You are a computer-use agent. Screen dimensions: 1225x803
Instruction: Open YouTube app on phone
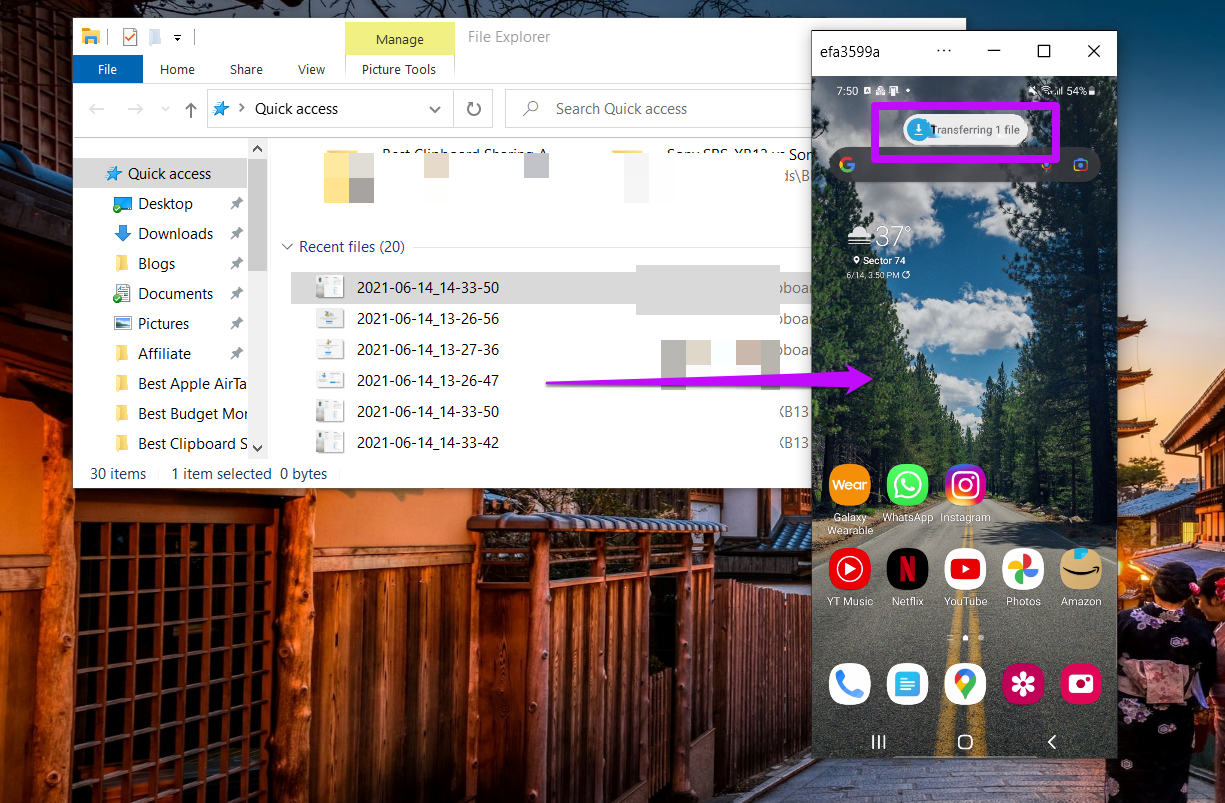tap(965, 570)
